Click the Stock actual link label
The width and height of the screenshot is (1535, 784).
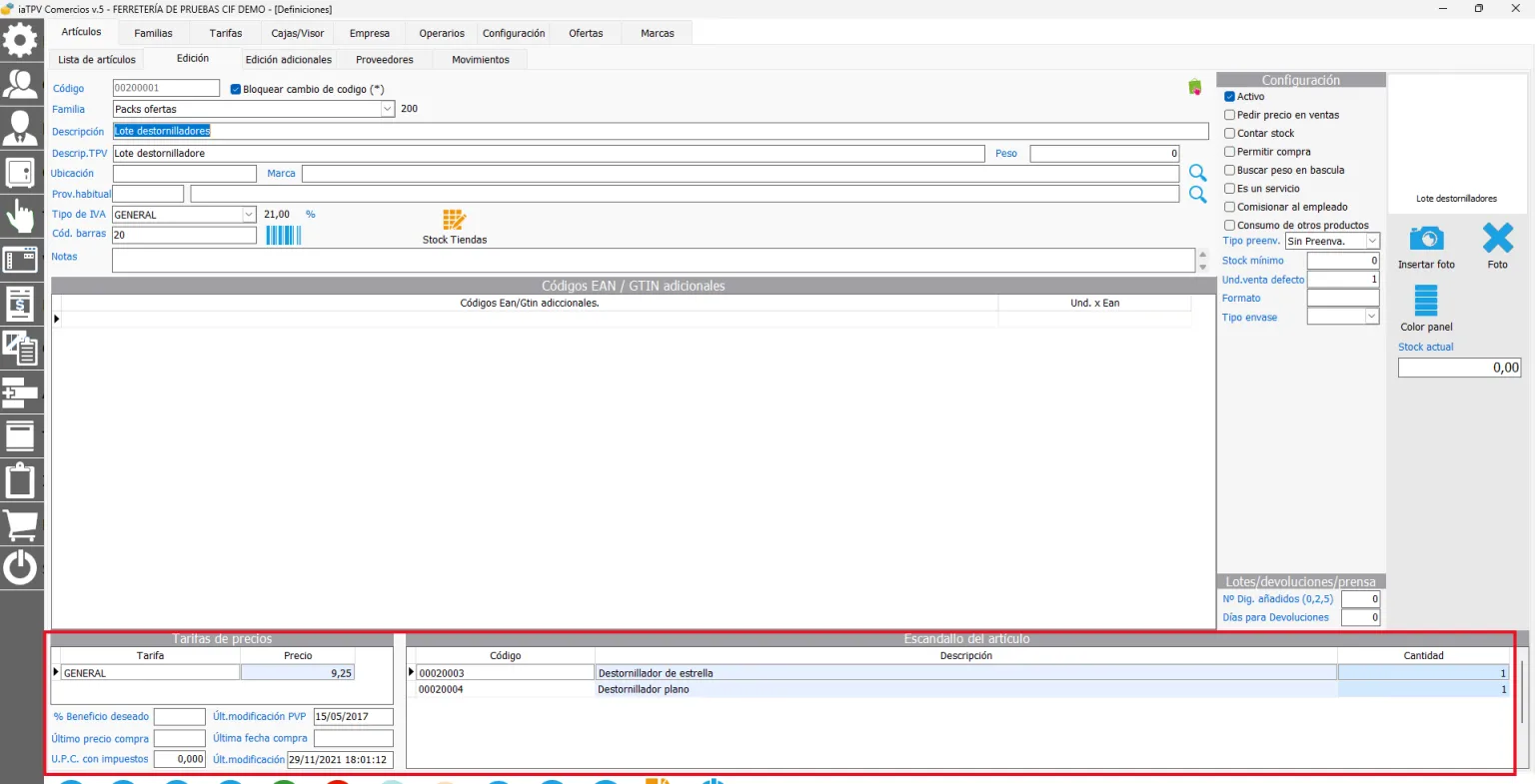point(1426,347)
